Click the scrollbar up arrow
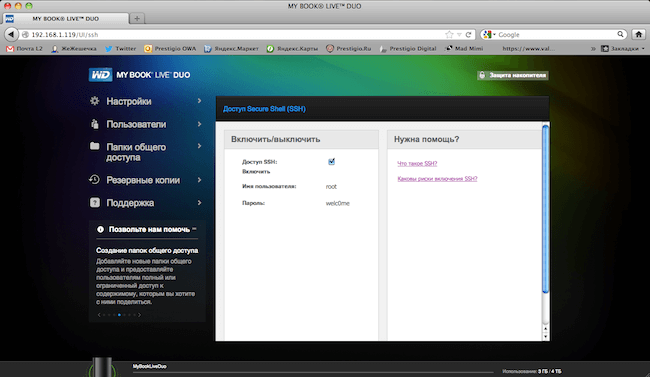 click(546, 329)
